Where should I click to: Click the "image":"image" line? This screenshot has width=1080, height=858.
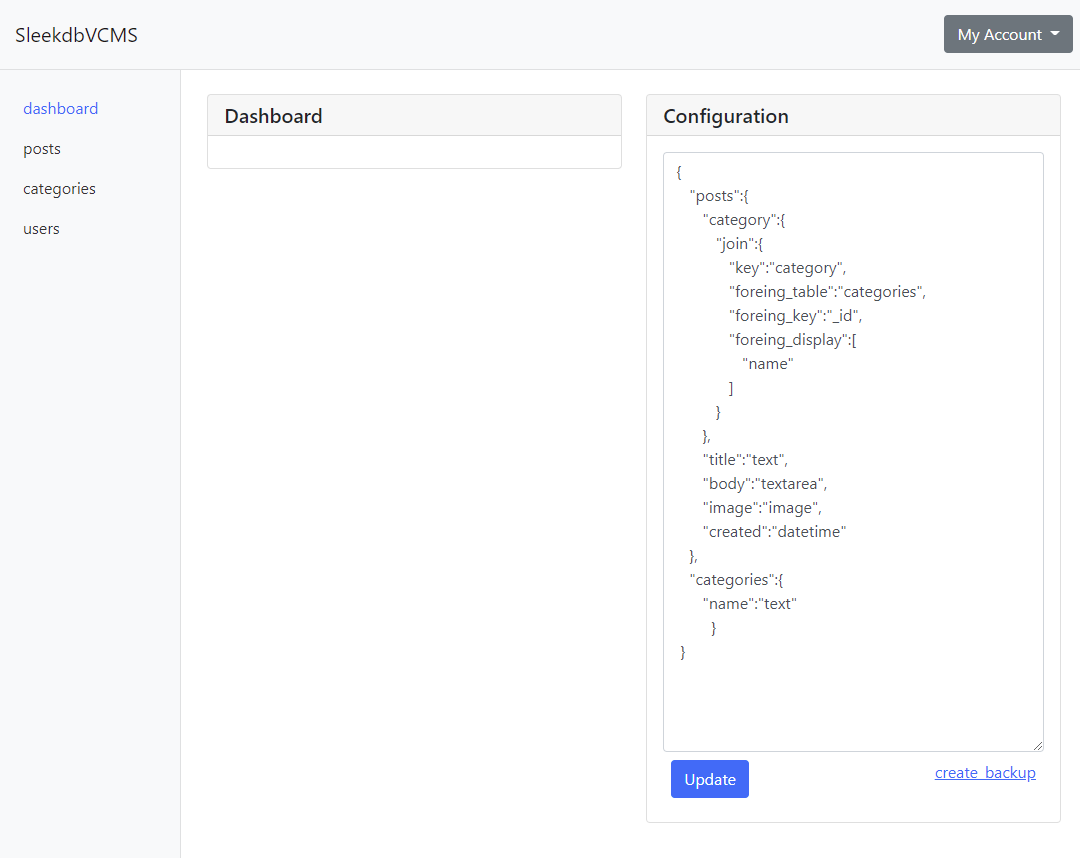point(762,508)
